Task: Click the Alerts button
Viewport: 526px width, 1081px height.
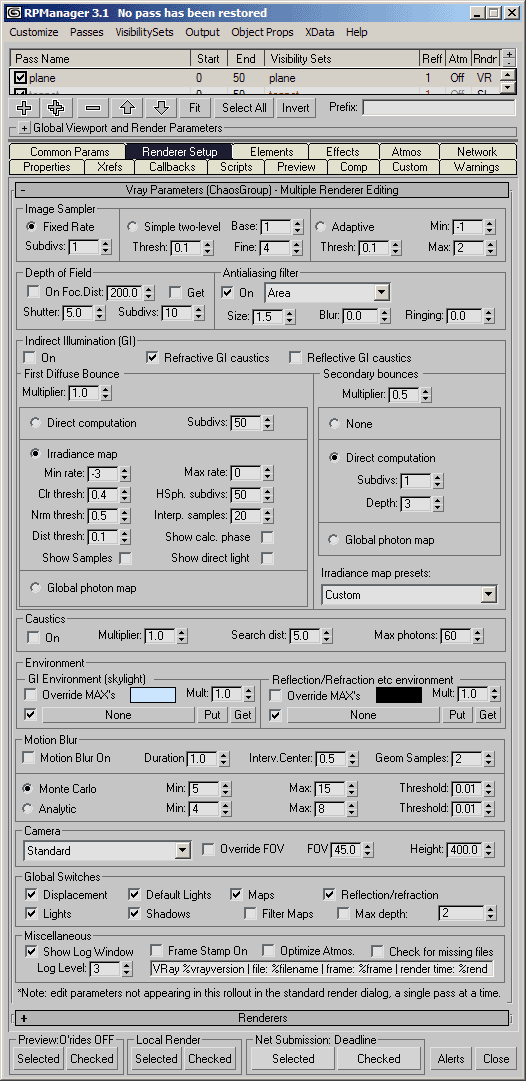Action: click(x=452, y=1058)
